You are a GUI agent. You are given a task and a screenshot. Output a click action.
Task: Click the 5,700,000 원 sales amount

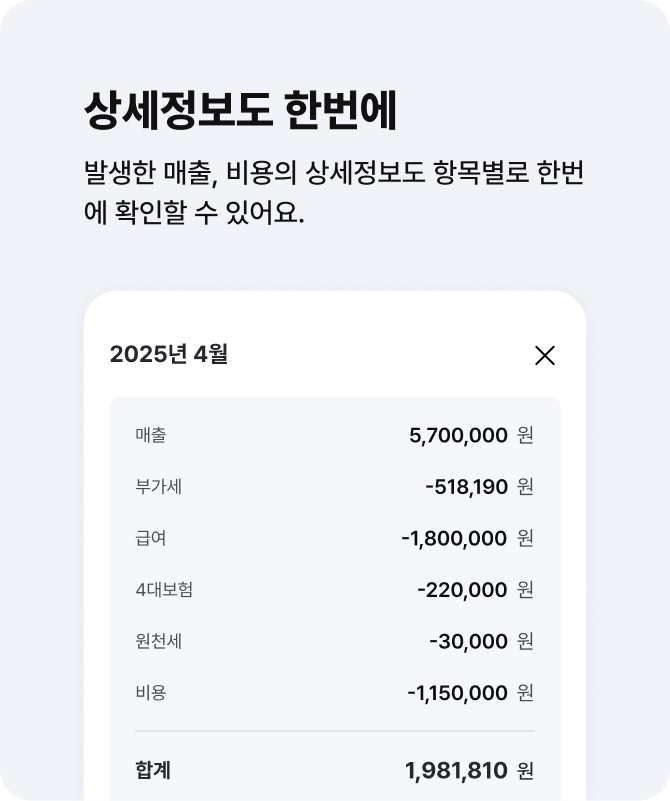pos(471,436)
